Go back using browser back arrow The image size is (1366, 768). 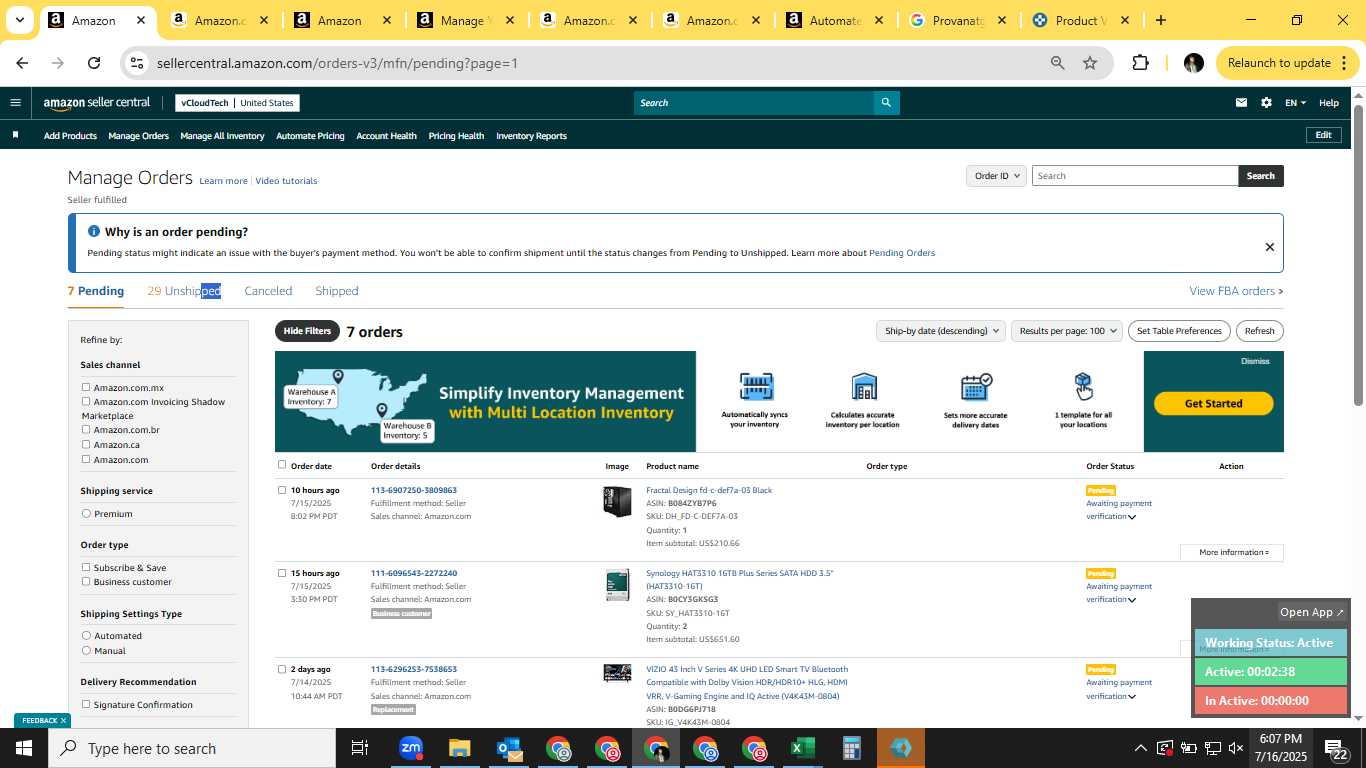coord(22,63)
